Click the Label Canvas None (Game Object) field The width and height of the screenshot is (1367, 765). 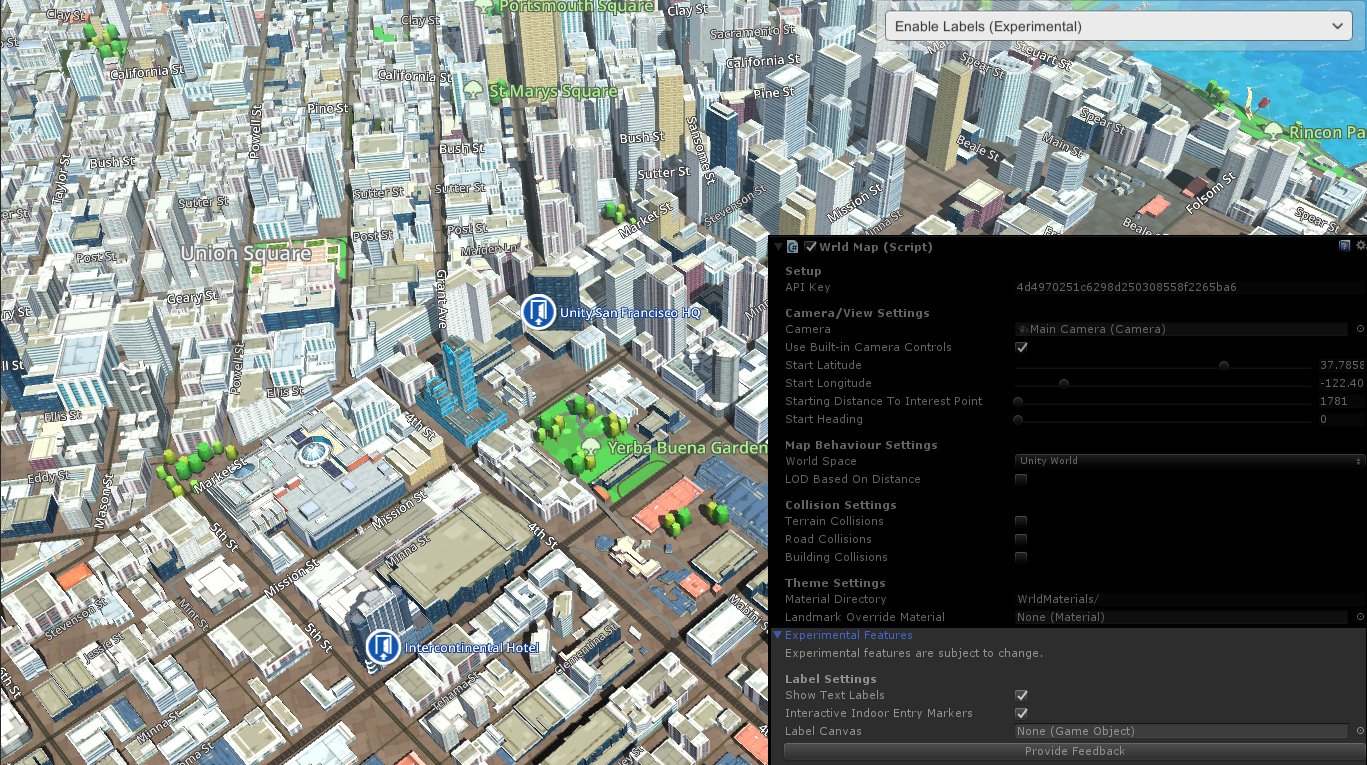point(1182,731)
